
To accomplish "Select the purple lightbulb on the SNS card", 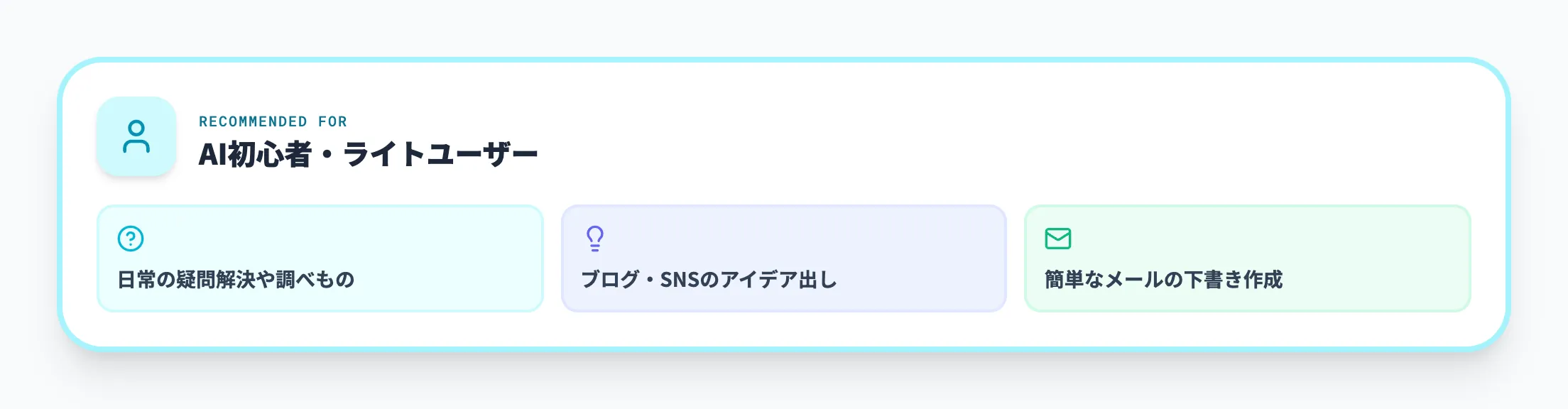I will click(595, 238).
